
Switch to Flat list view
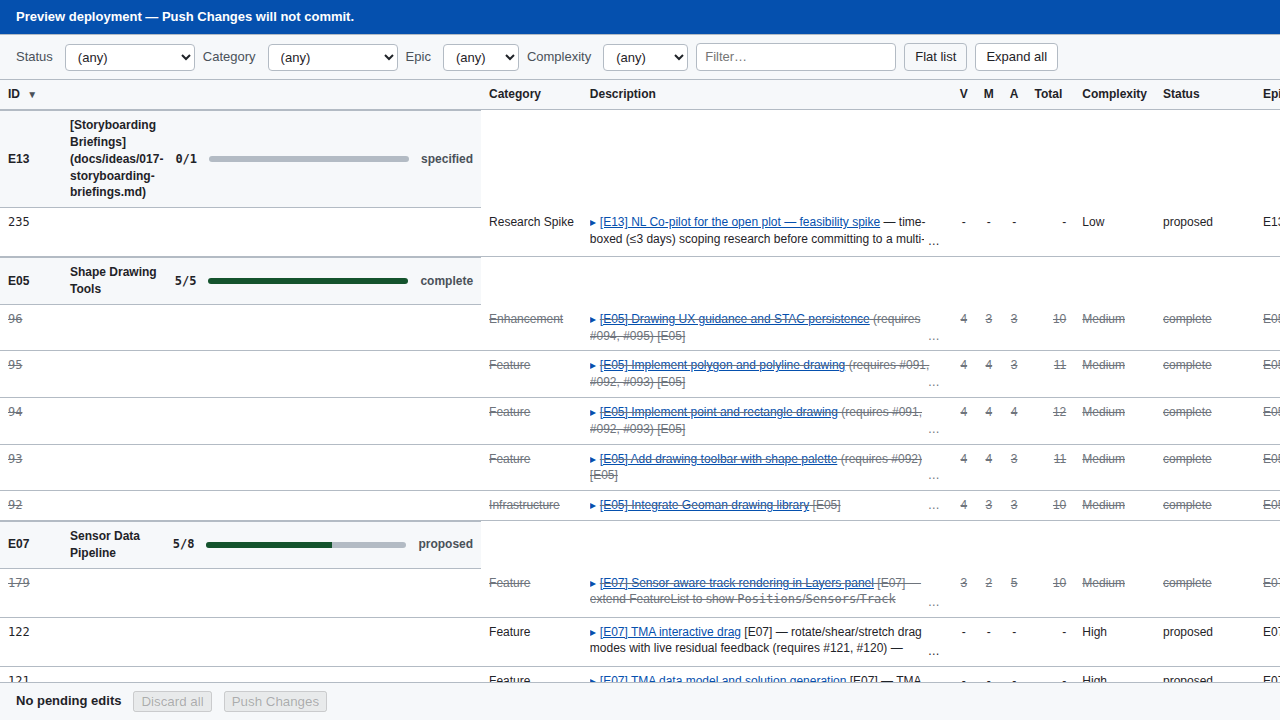coord(936,57)
